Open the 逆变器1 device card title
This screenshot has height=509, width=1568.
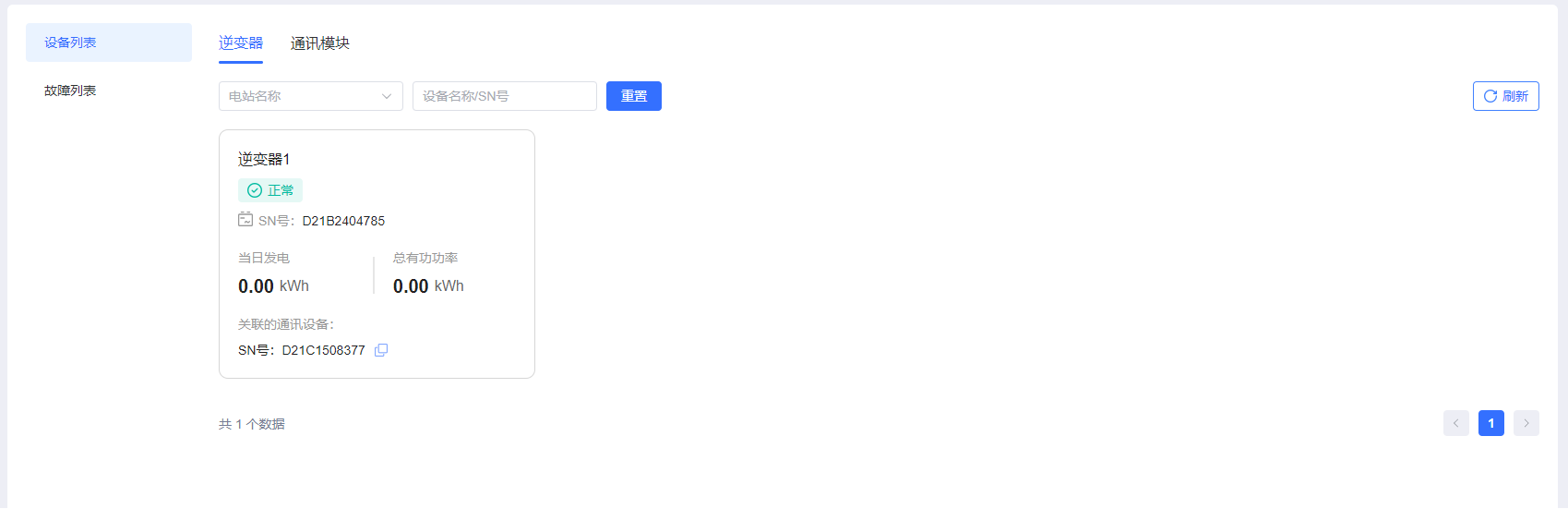pyautogui.click(x=264, y=159)
